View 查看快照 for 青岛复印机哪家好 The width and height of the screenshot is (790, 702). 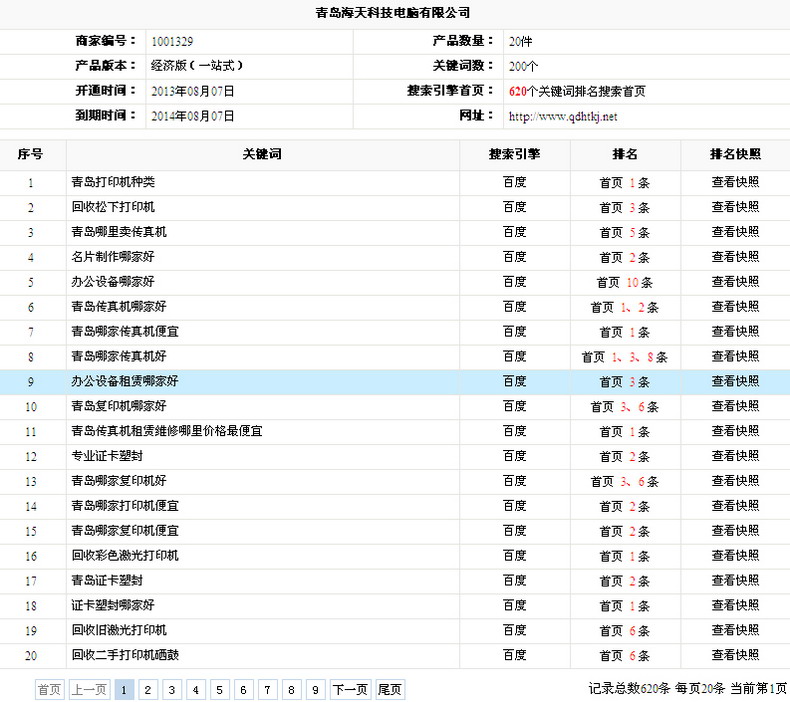coord(735,406)
